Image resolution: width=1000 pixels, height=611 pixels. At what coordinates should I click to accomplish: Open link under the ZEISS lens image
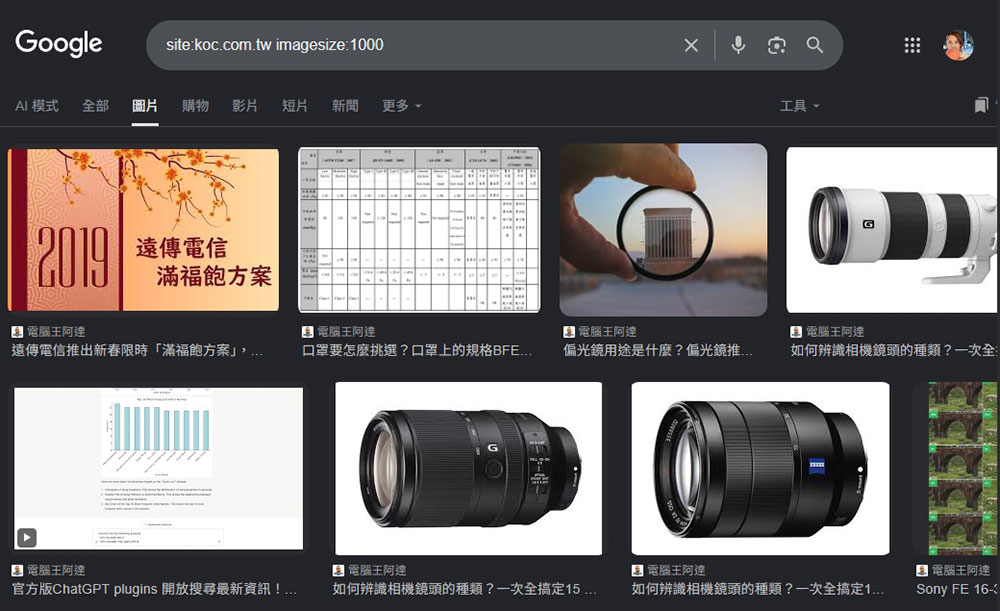pos(758,589)
